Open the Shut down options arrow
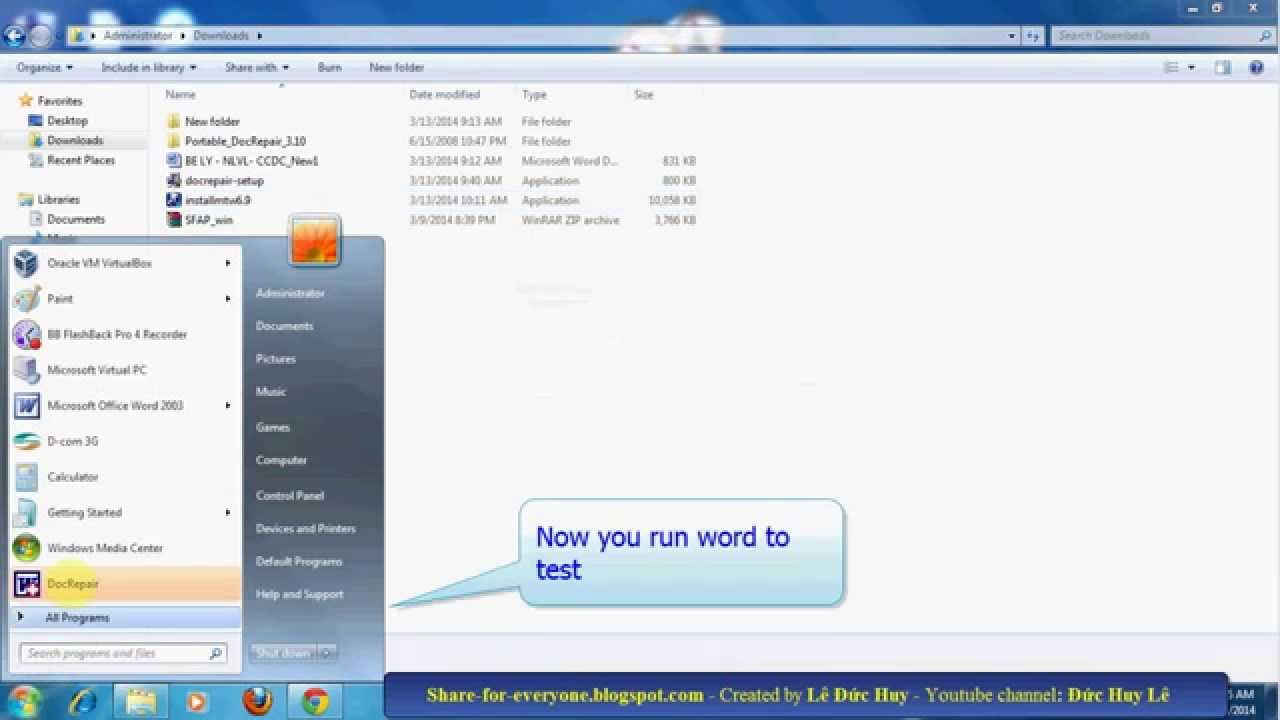Image resolution: width=1280 pixels, height=720 pixels. [327, 653]
